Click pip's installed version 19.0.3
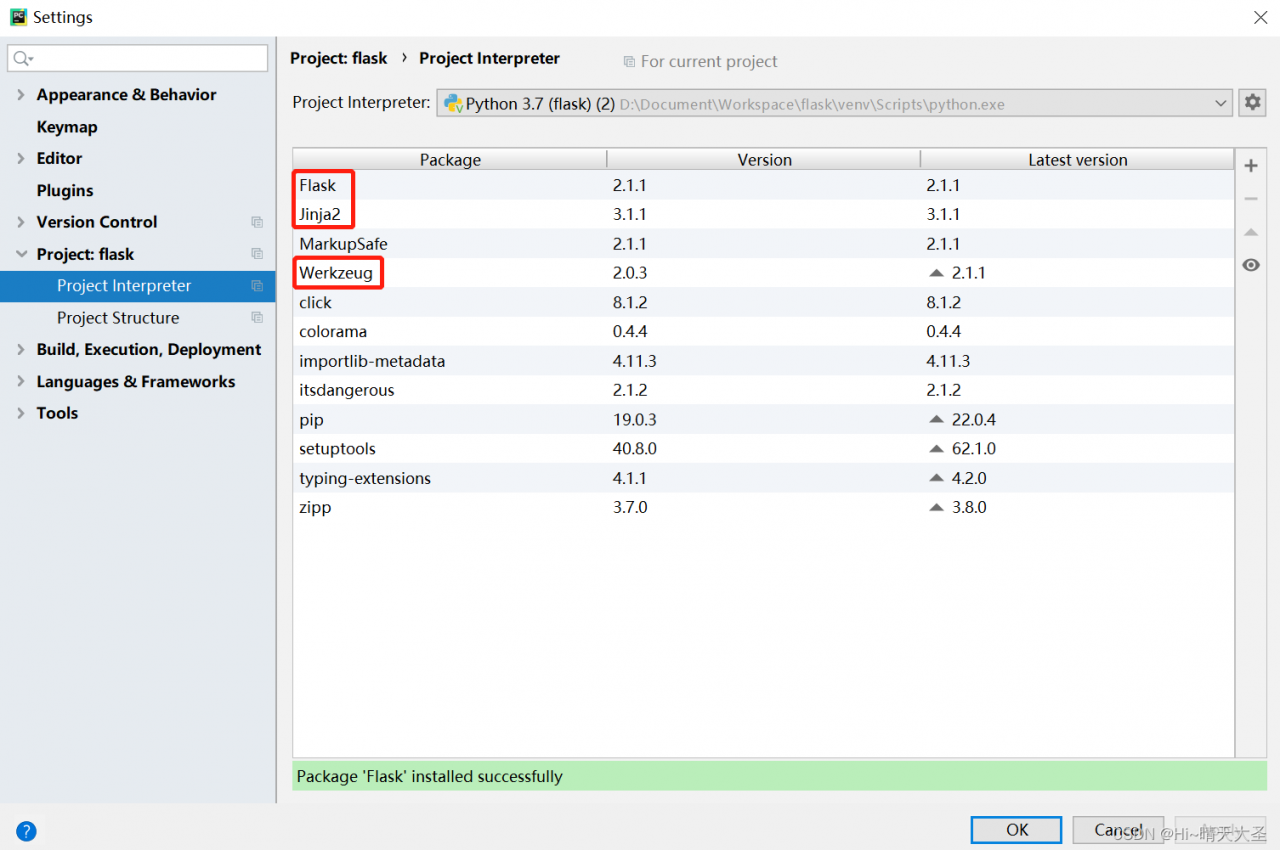The image size is (1280, 850). (635, 420)
